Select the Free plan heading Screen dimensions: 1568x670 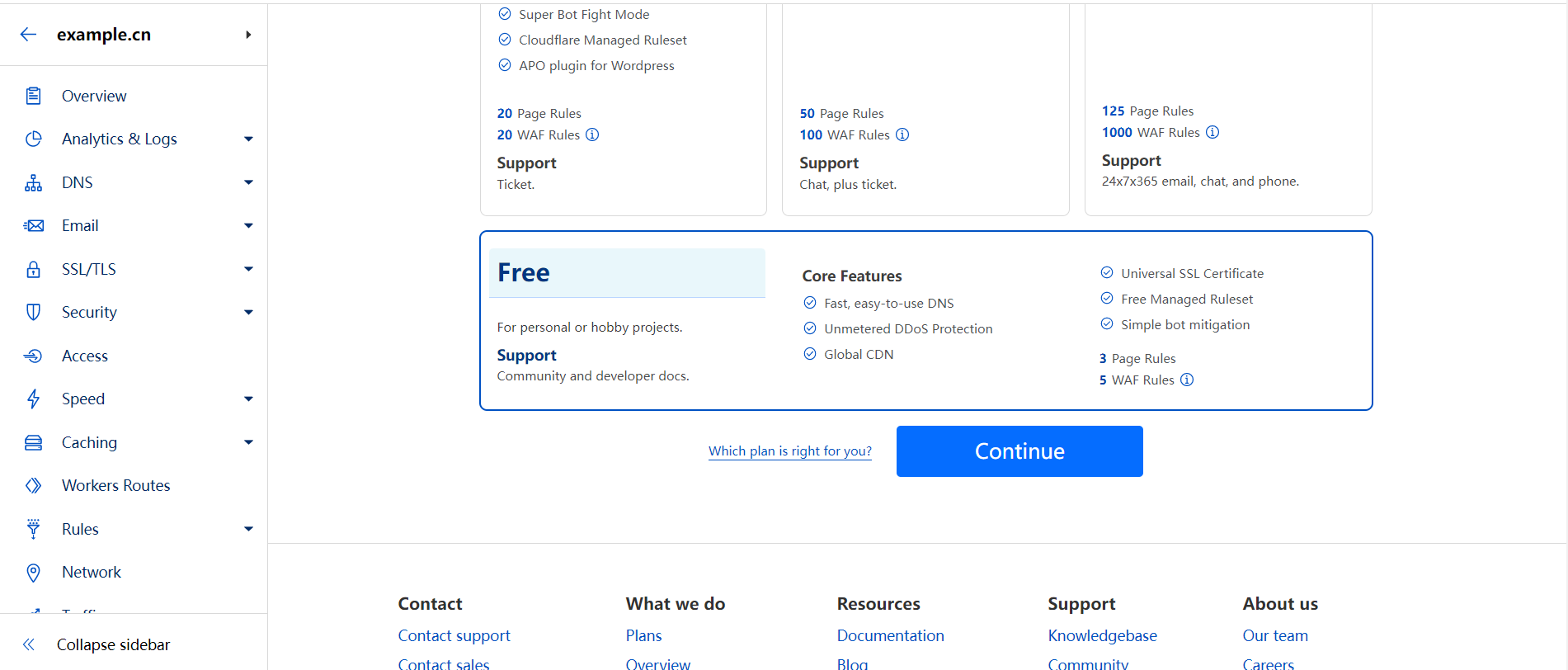(x=524, y=273)
